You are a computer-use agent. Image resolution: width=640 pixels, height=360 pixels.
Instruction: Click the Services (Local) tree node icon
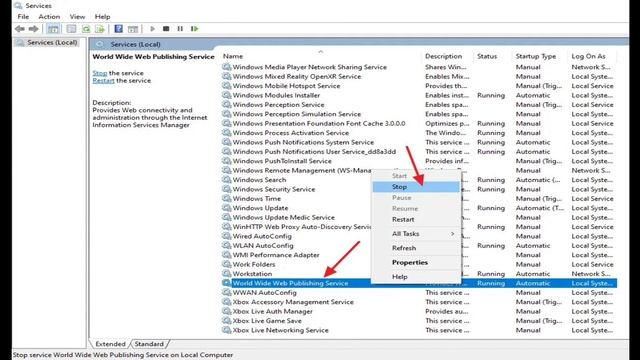pos(20,42)
